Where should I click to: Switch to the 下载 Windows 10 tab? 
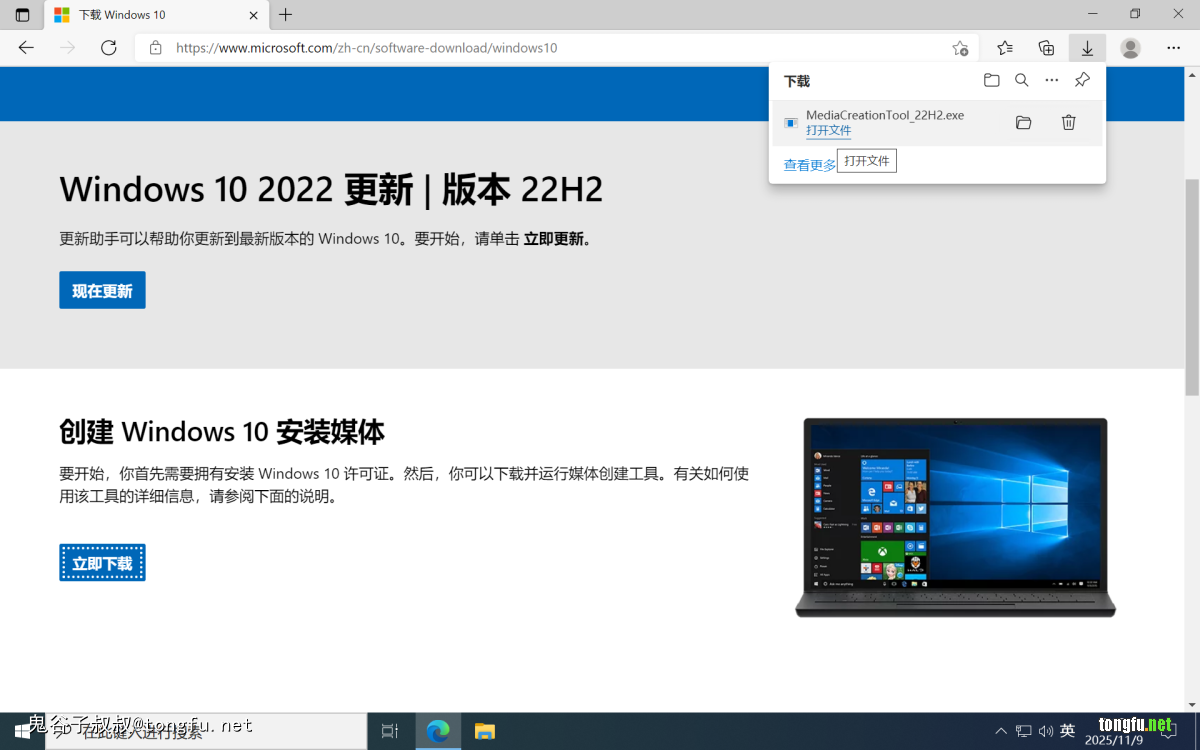tap(150, 15)
